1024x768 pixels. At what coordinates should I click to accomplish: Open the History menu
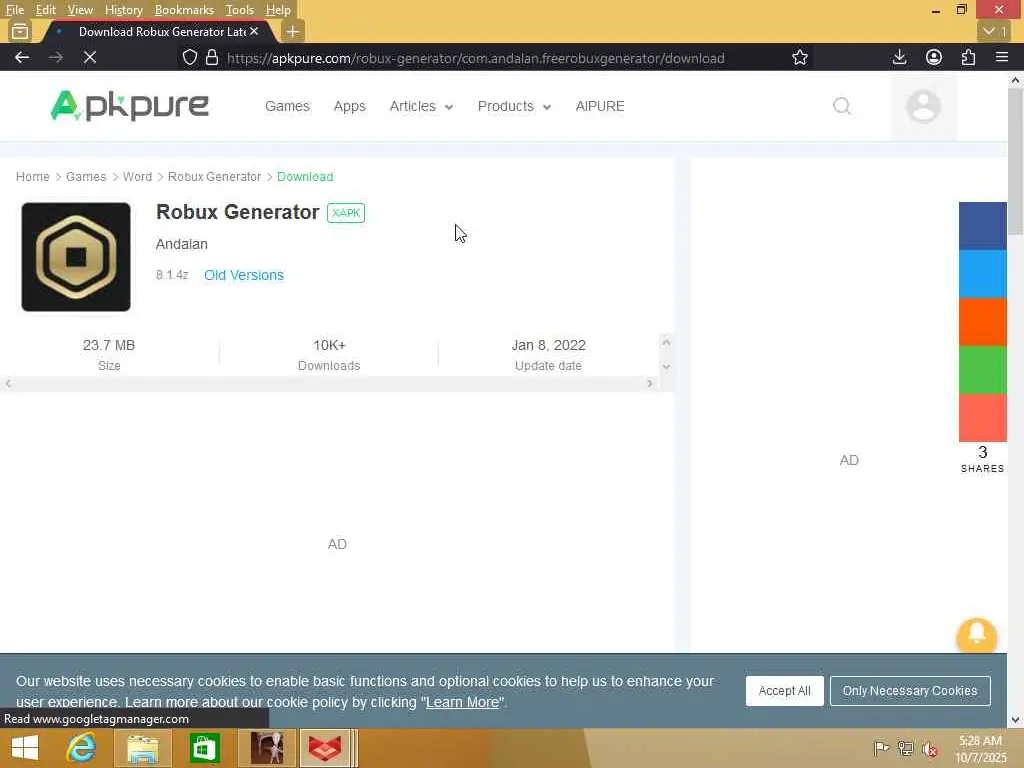[123, 10]
